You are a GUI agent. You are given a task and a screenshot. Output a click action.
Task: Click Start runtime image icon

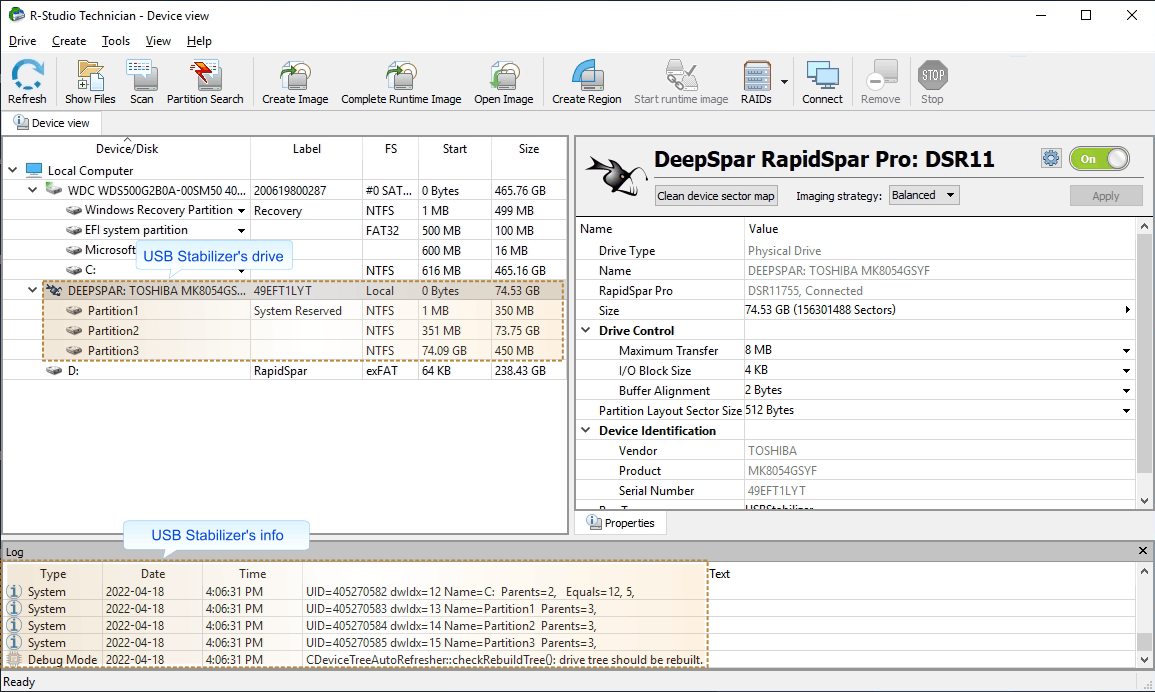click(681, 75)
